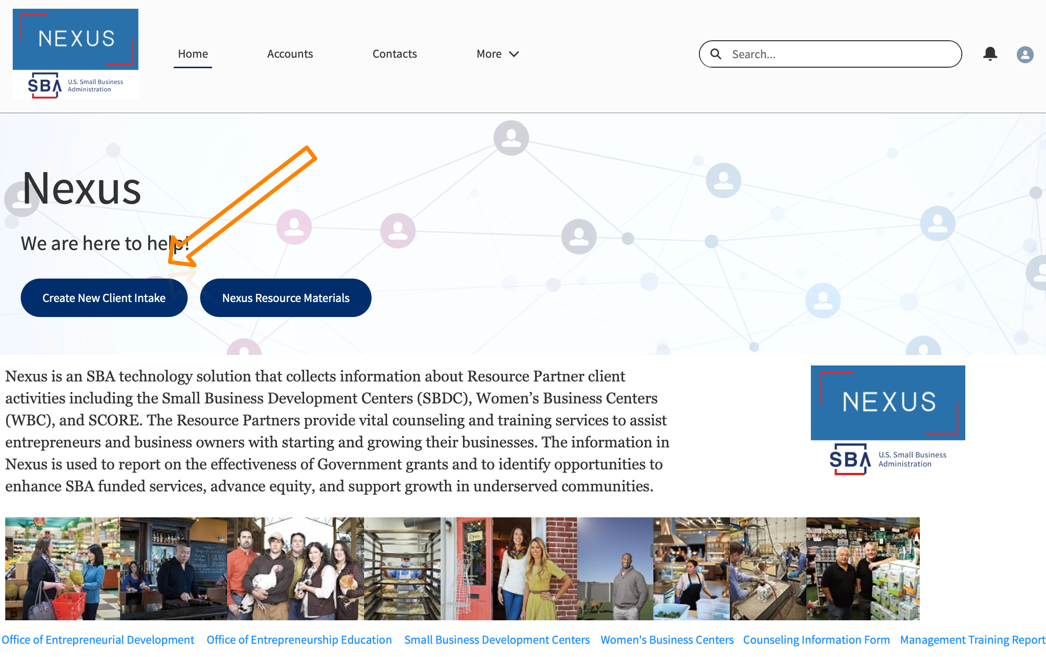Viewport: 1046px width, 657px height.
Task: Expand the More menu chevron
Action: tap(514, 54)
